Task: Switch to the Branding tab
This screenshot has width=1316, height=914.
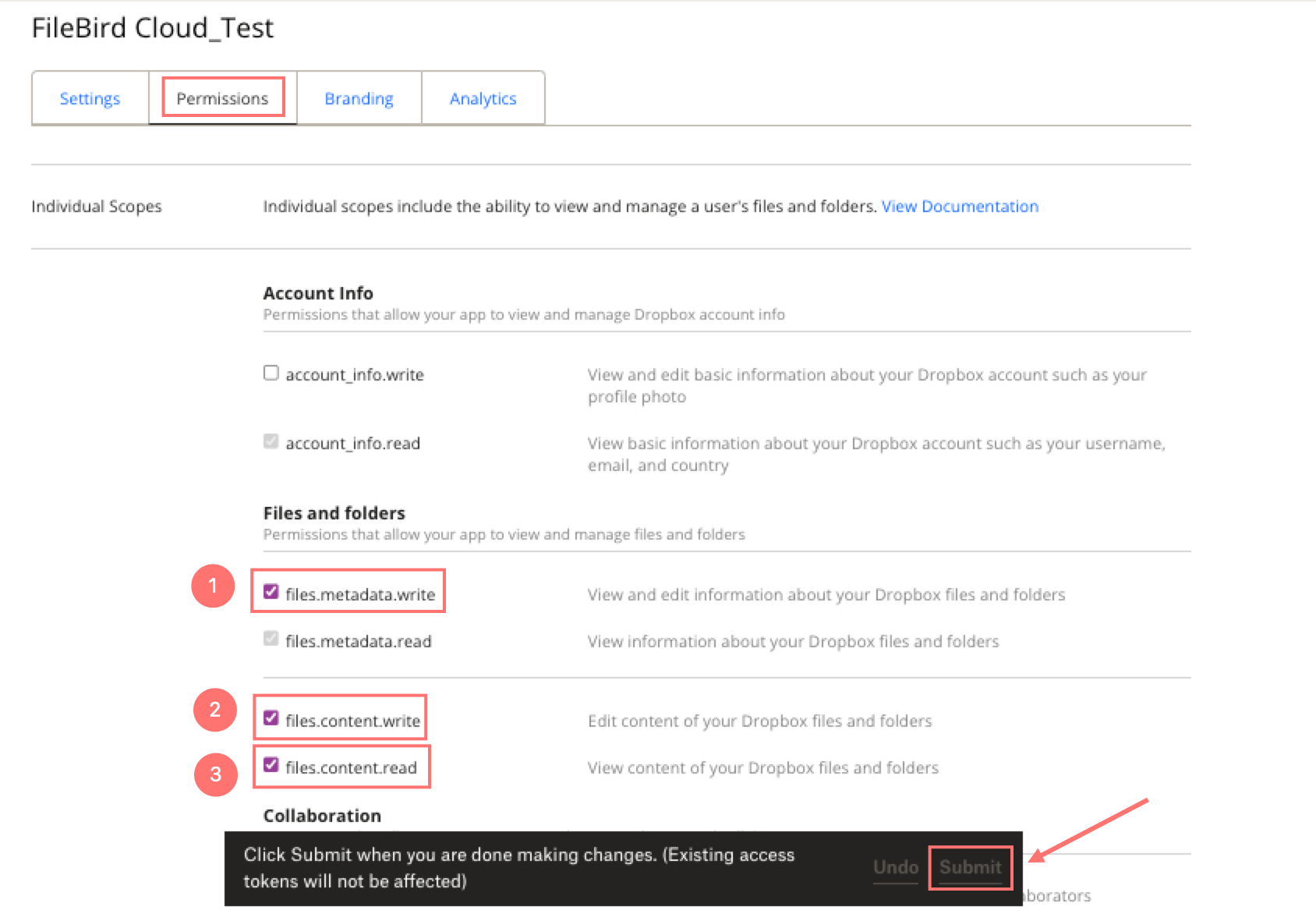Action: (359, 99)
